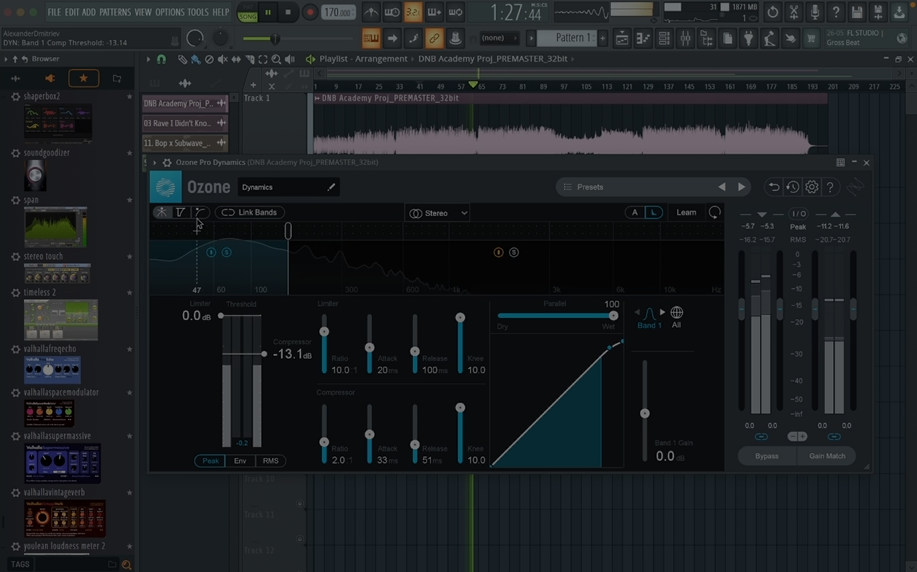Select Env detection mode
This screenshot has height=572, width=917.
coord(240,461)
